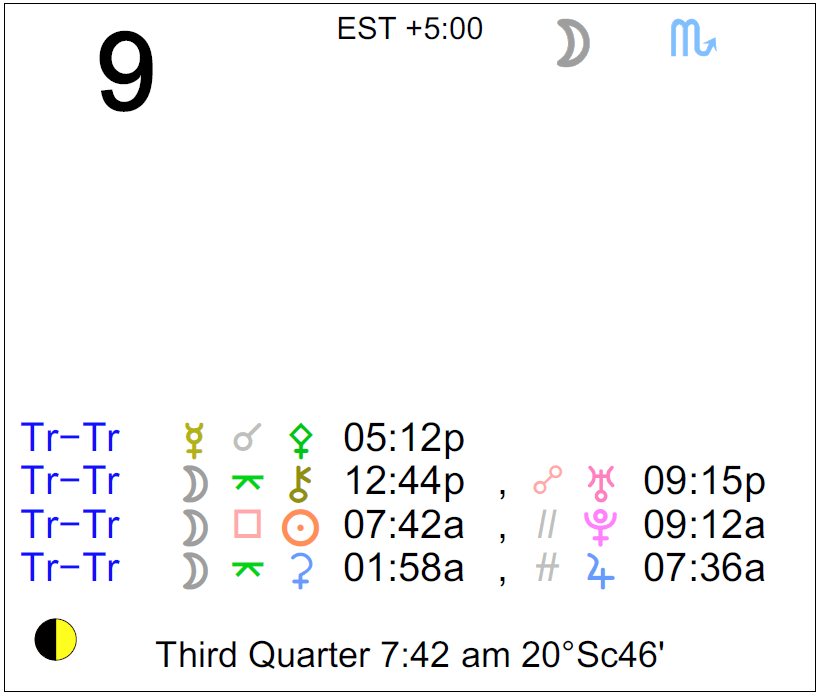This screenshot has width=818, height=696.
Task: Select the olive Chiron key glyph
Action: point(299,483)
